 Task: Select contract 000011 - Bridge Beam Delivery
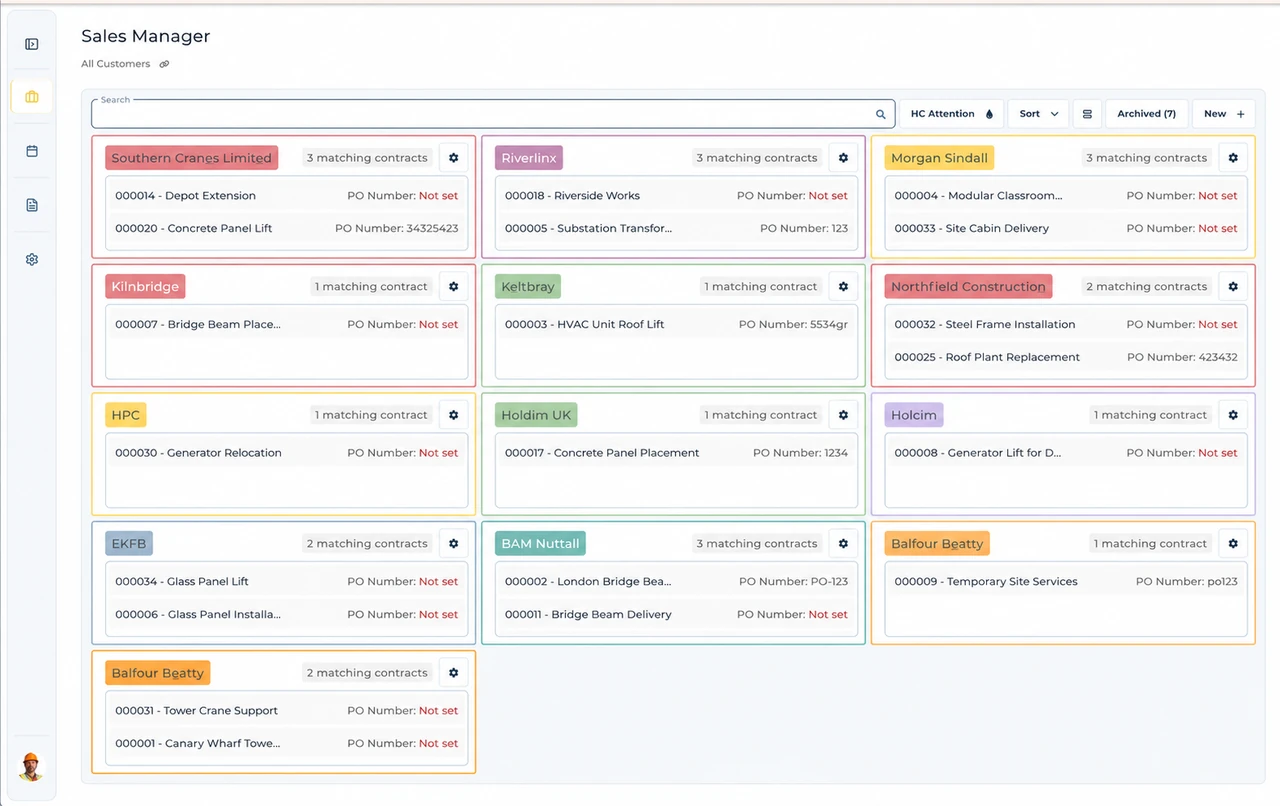tap(676, 615)
